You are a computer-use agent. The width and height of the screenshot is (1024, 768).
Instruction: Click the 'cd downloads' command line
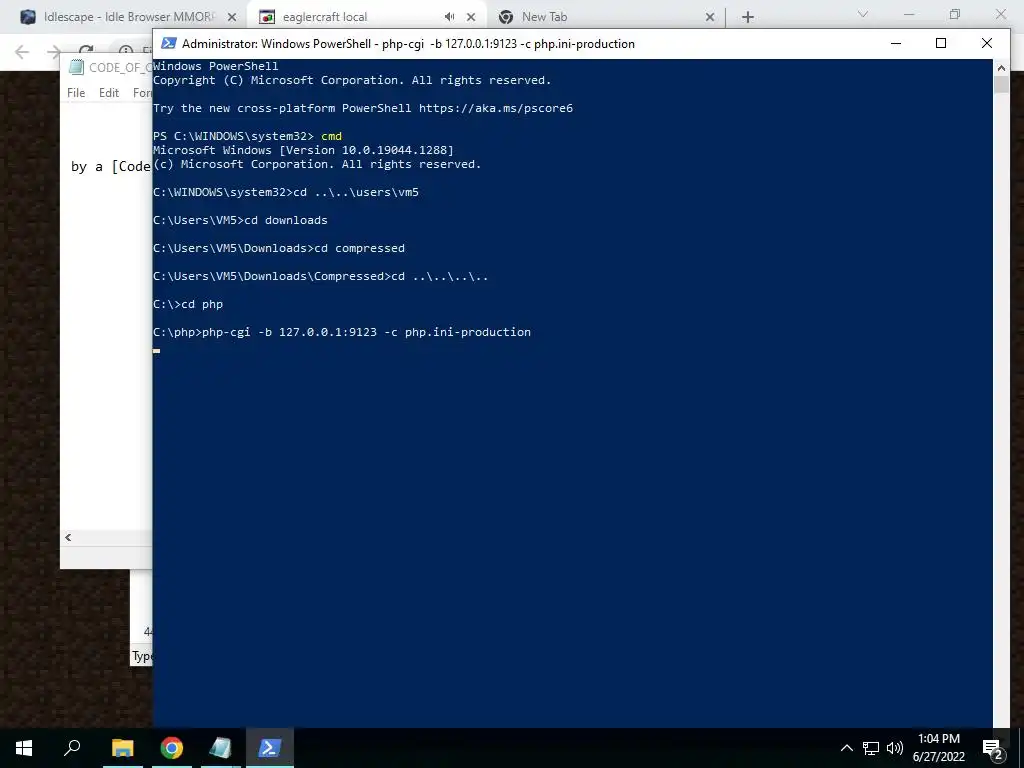240,220
